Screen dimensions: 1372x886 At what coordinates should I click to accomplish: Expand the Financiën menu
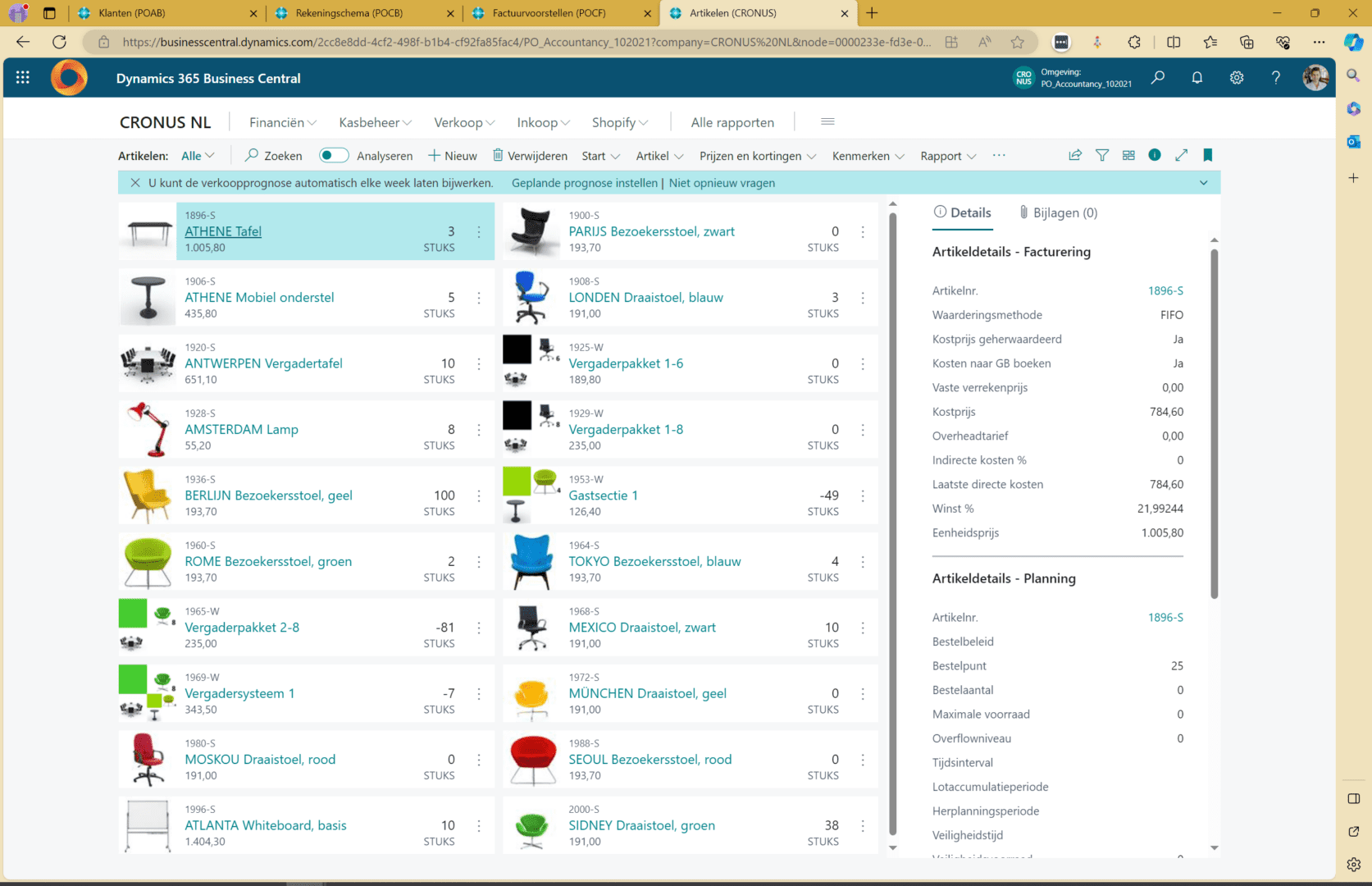coord(283,122)
